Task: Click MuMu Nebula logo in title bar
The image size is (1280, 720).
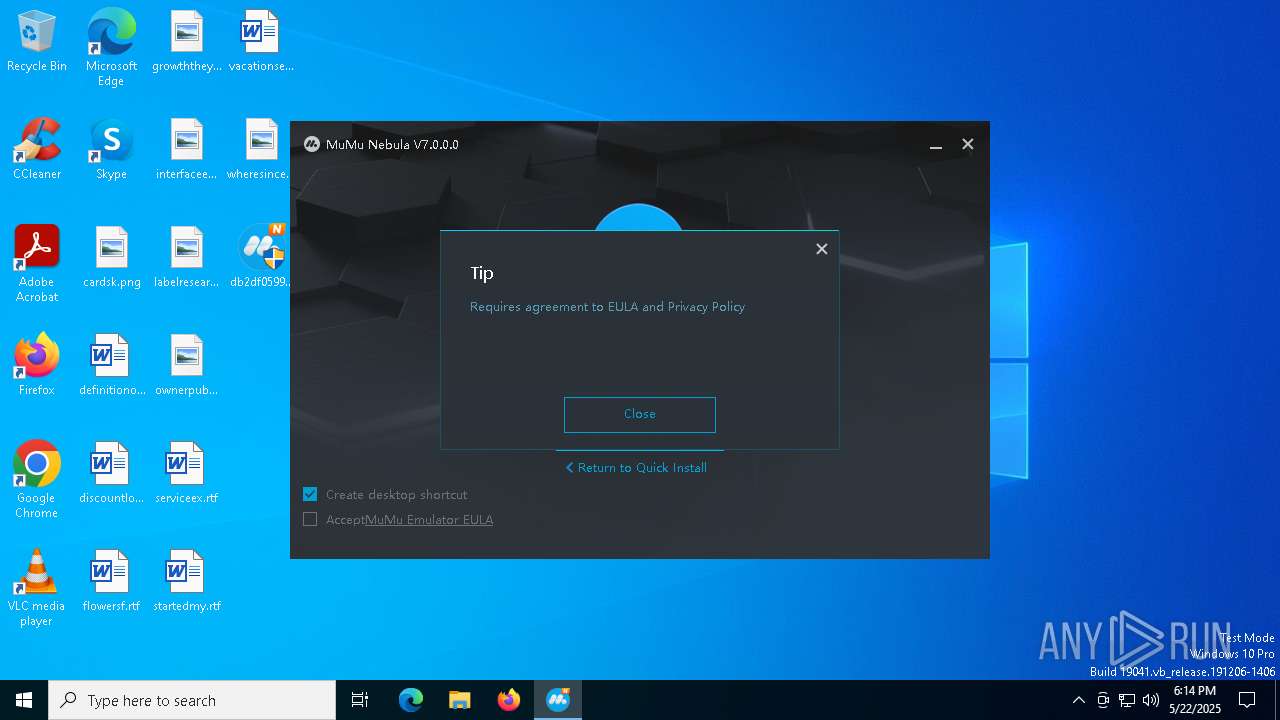Action: (x=311, y=144)
